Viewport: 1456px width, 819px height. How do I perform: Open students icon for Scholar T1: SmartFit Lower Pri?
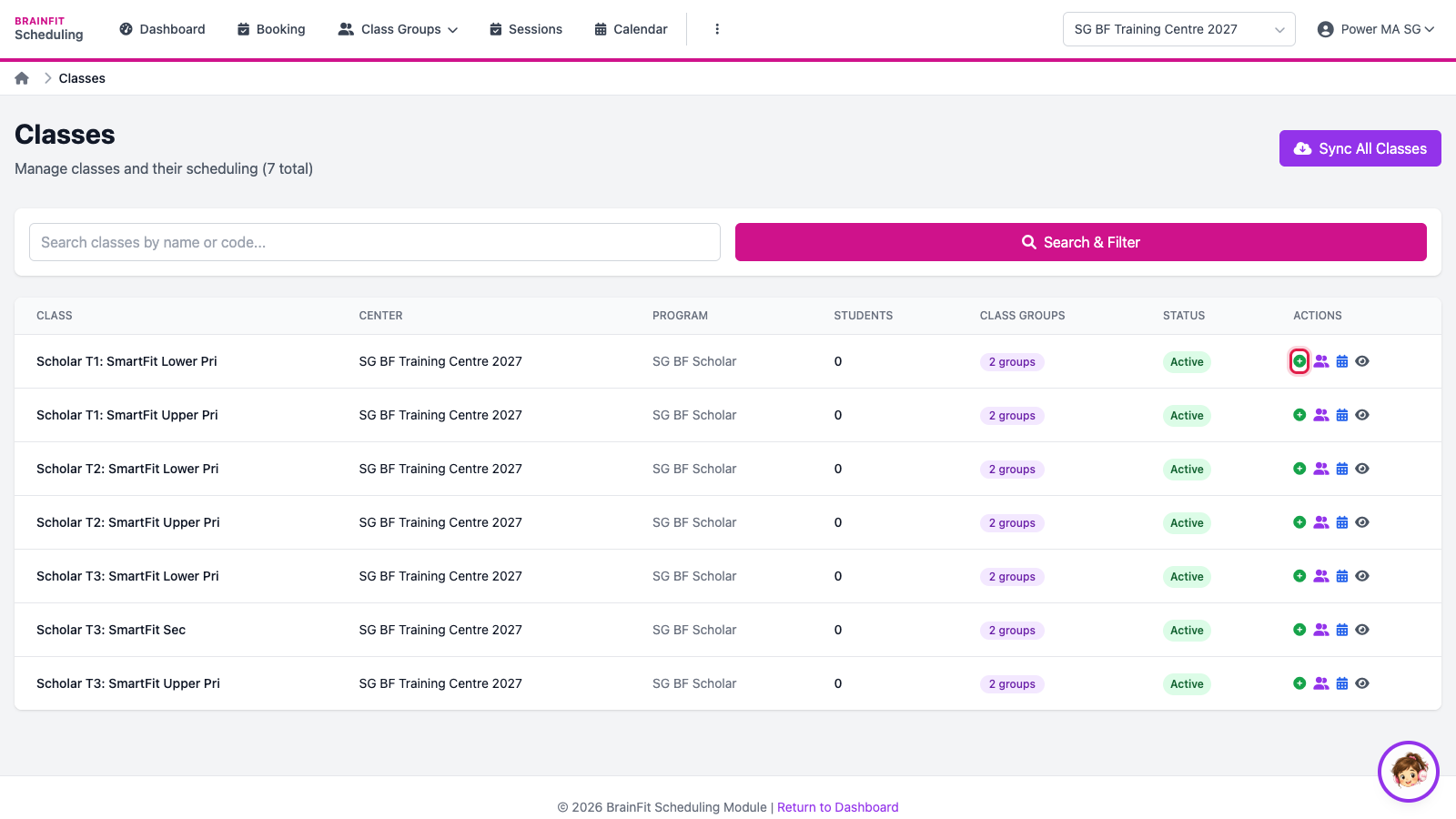[1321, 361]
